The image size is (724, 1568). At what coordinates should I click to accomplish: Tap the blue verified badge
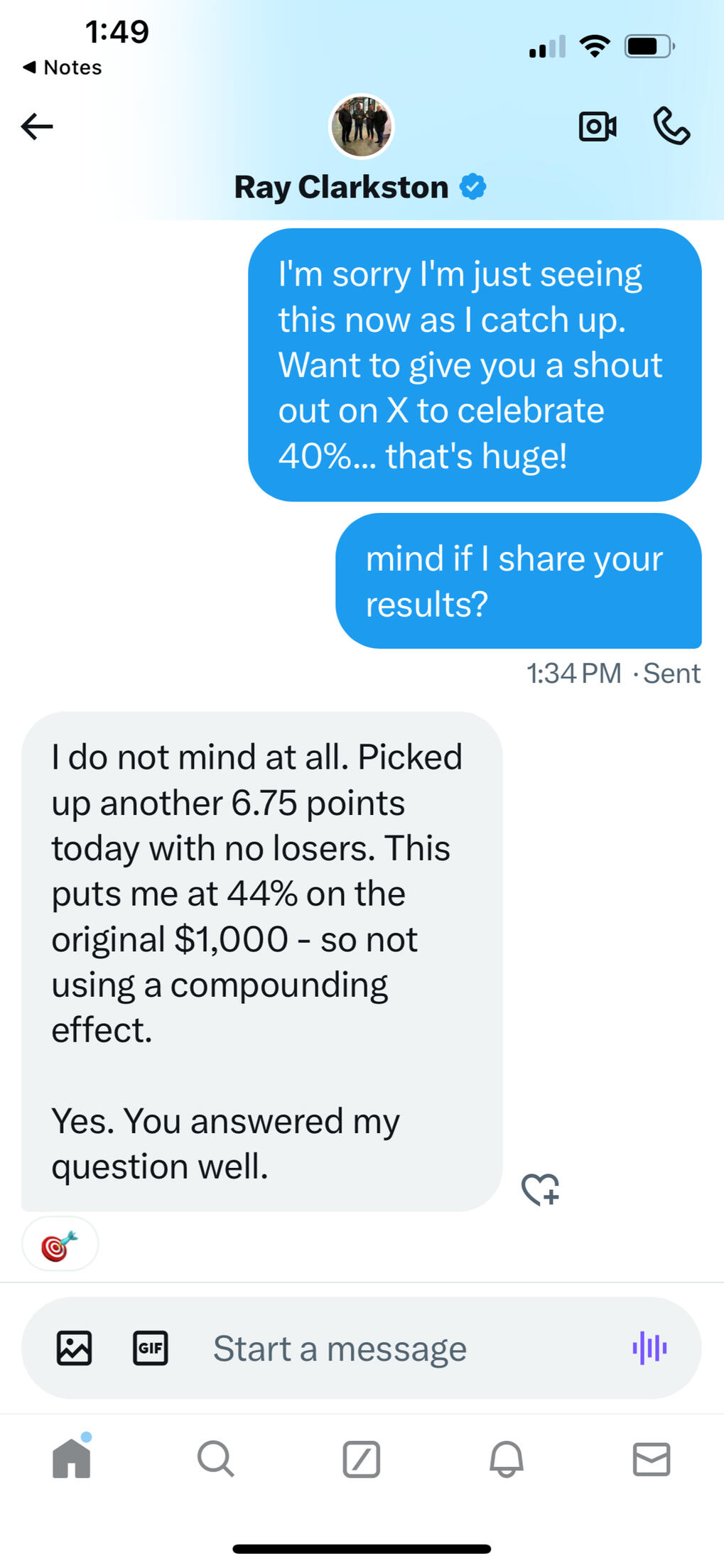[472, 187]
